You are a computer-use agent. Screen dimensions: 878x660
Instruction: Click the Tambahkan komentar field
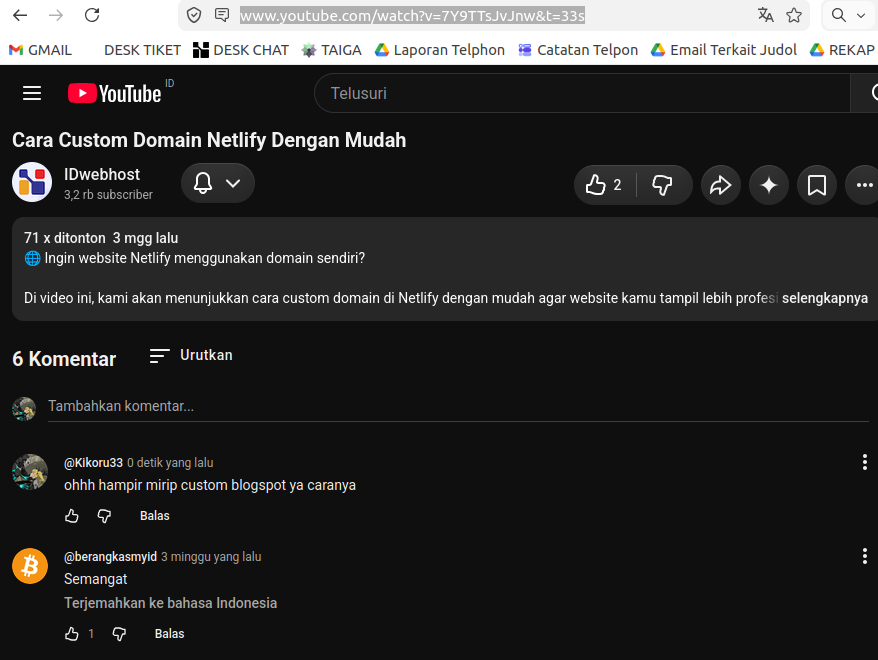(458, 406)
